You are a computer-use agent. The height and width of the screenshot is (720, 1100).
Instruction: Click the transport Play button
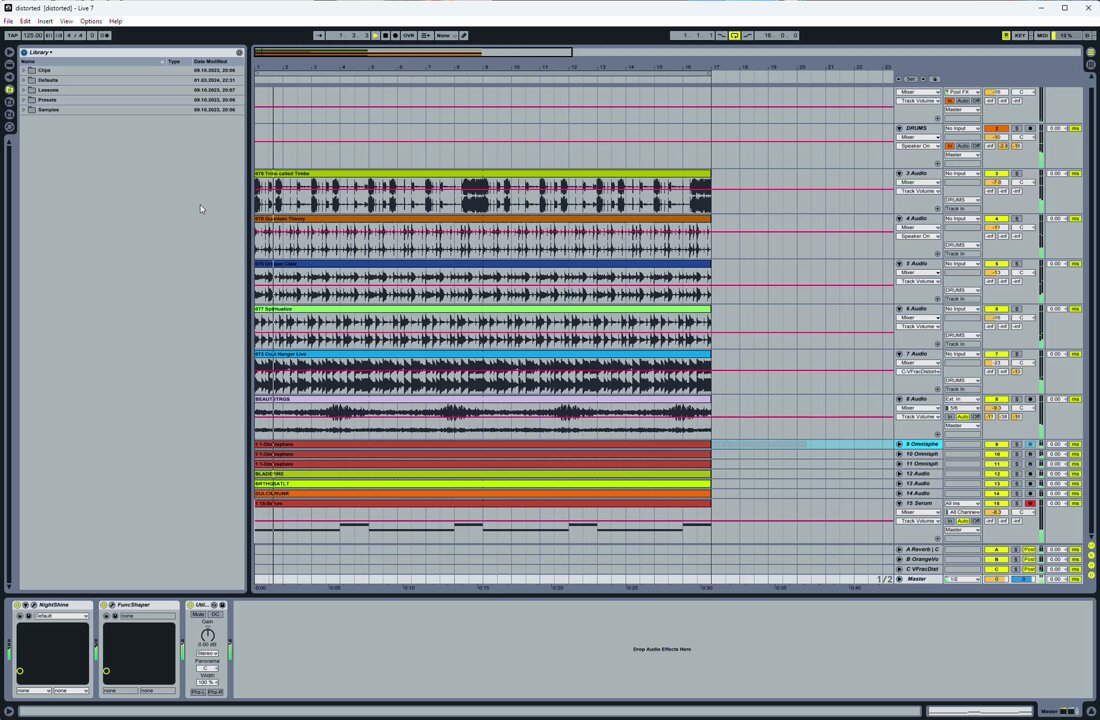[376, 35]
